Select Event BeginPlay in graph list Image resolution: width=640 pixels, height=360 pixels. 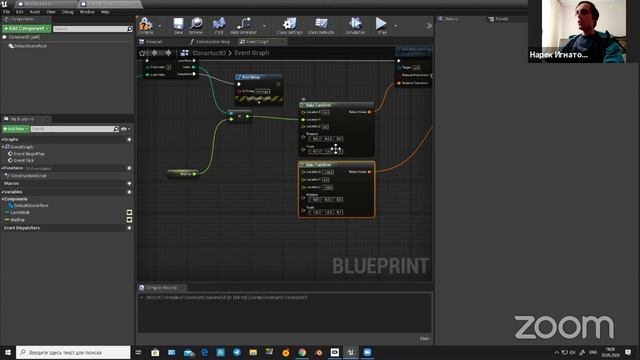(x=29, y=154)
